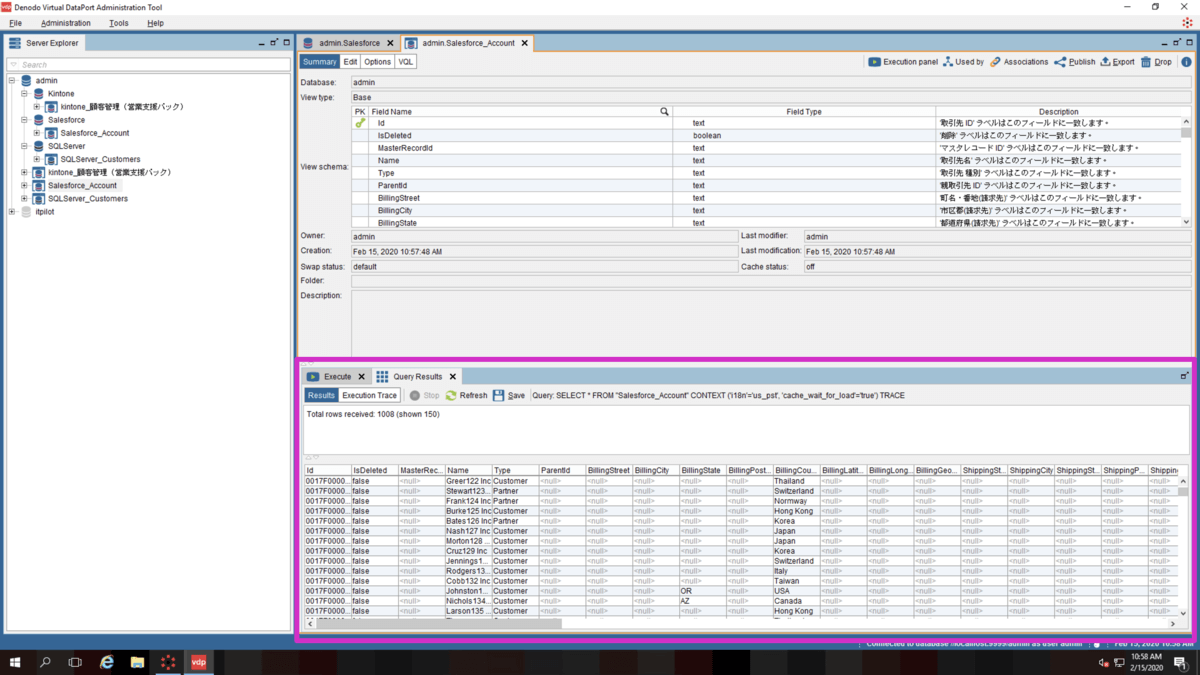This screenshot has height=675, width=1200.
Task: Expand the itpilot database node
Action: 12,212
